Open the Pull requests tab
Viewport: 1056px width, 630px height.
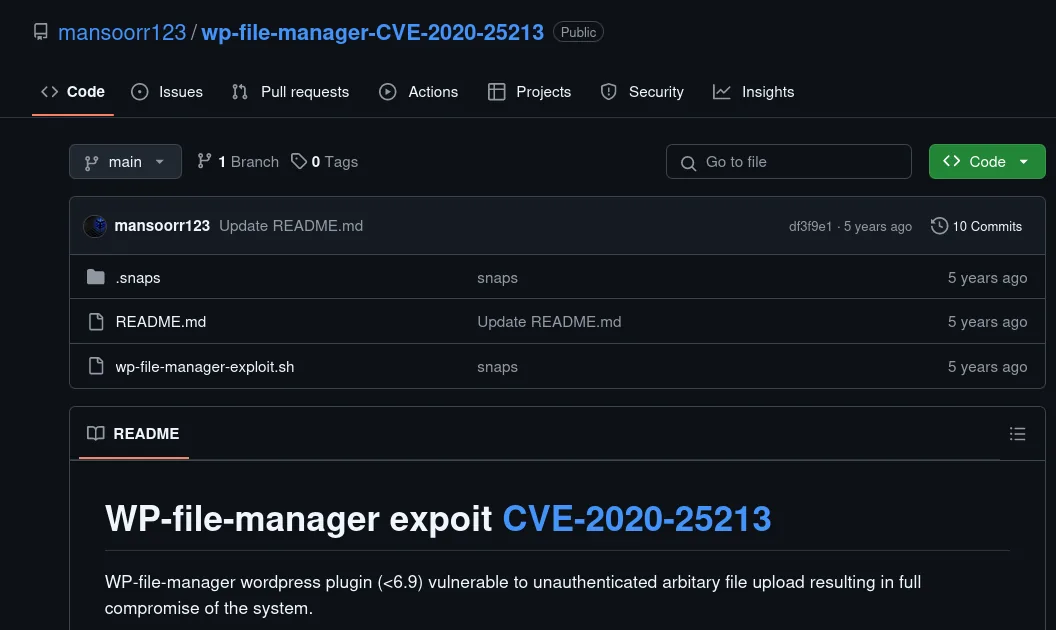pyautogui.click(x=290, y=92)
